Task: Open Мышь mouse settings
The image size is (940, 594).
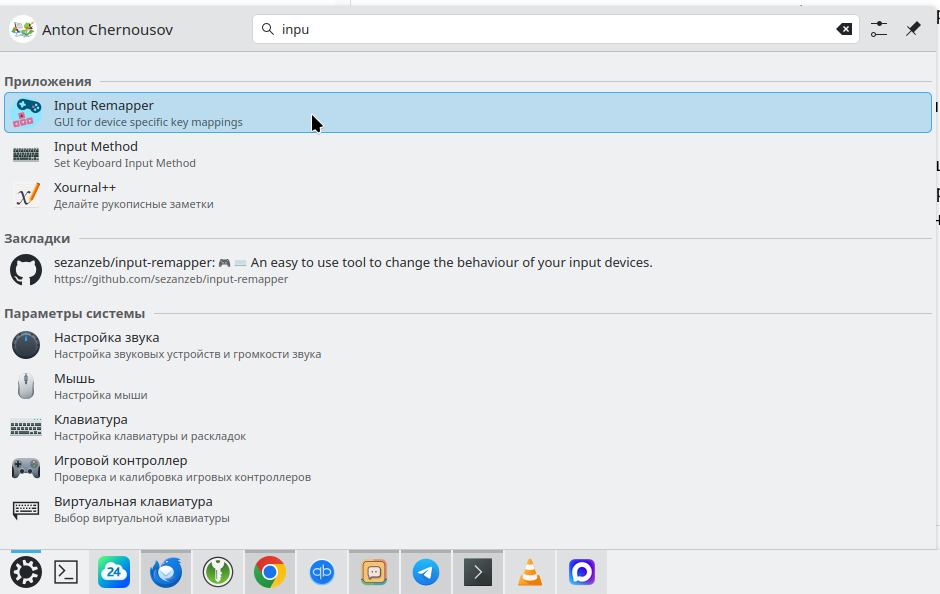Action: tap(75, 385)
